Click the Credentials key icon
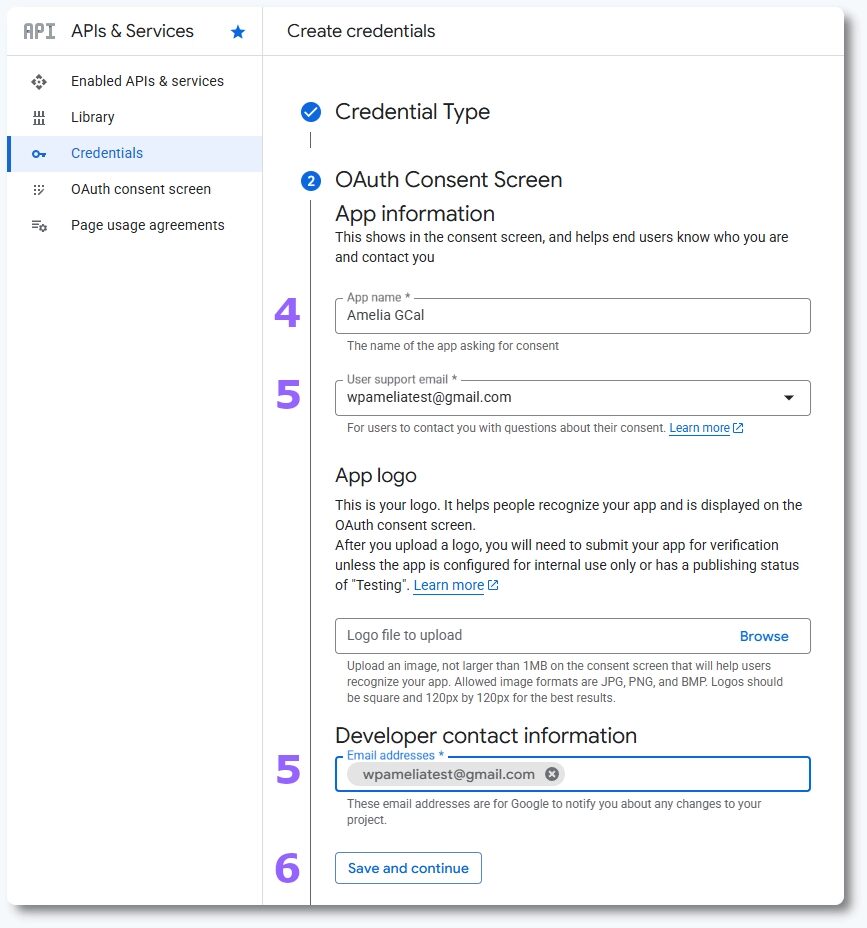The image size is (867, 928). 39,153
